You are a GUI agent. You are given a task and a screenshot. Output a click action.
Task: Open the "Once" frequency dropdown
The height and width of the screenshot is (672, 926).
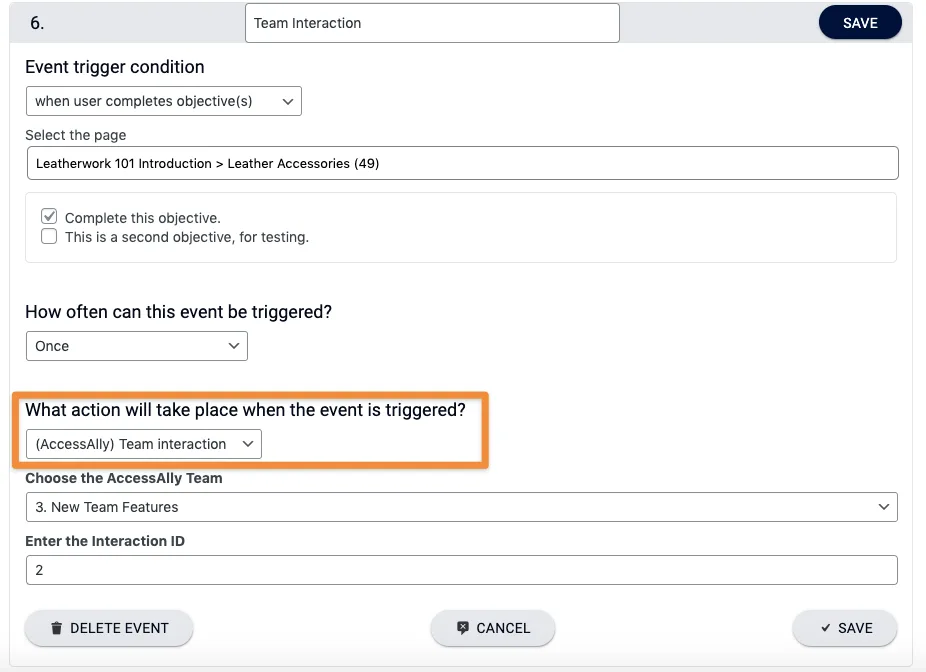point(136,345)
